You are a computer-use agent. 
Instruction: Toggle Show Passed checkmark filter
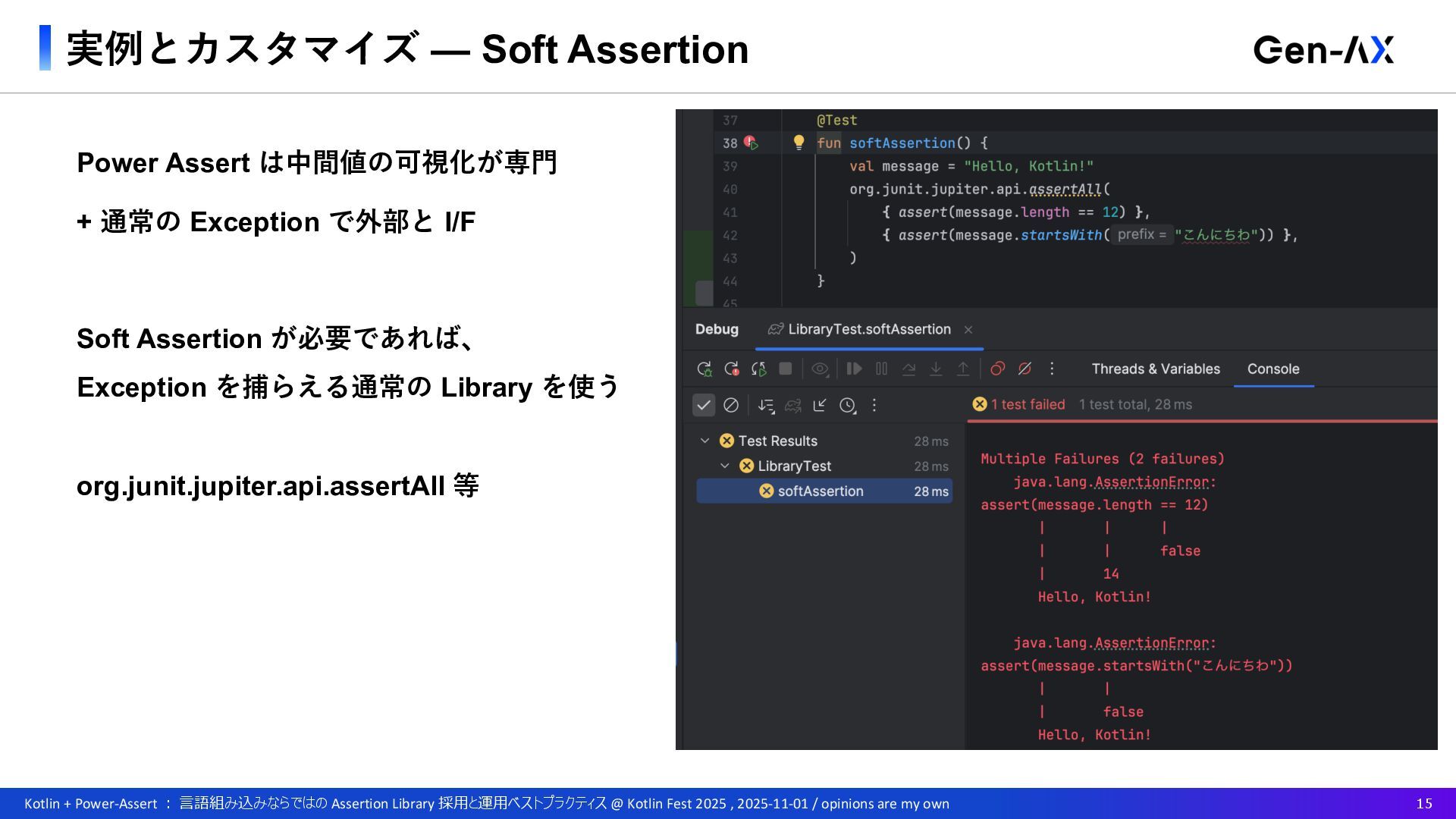704,406
